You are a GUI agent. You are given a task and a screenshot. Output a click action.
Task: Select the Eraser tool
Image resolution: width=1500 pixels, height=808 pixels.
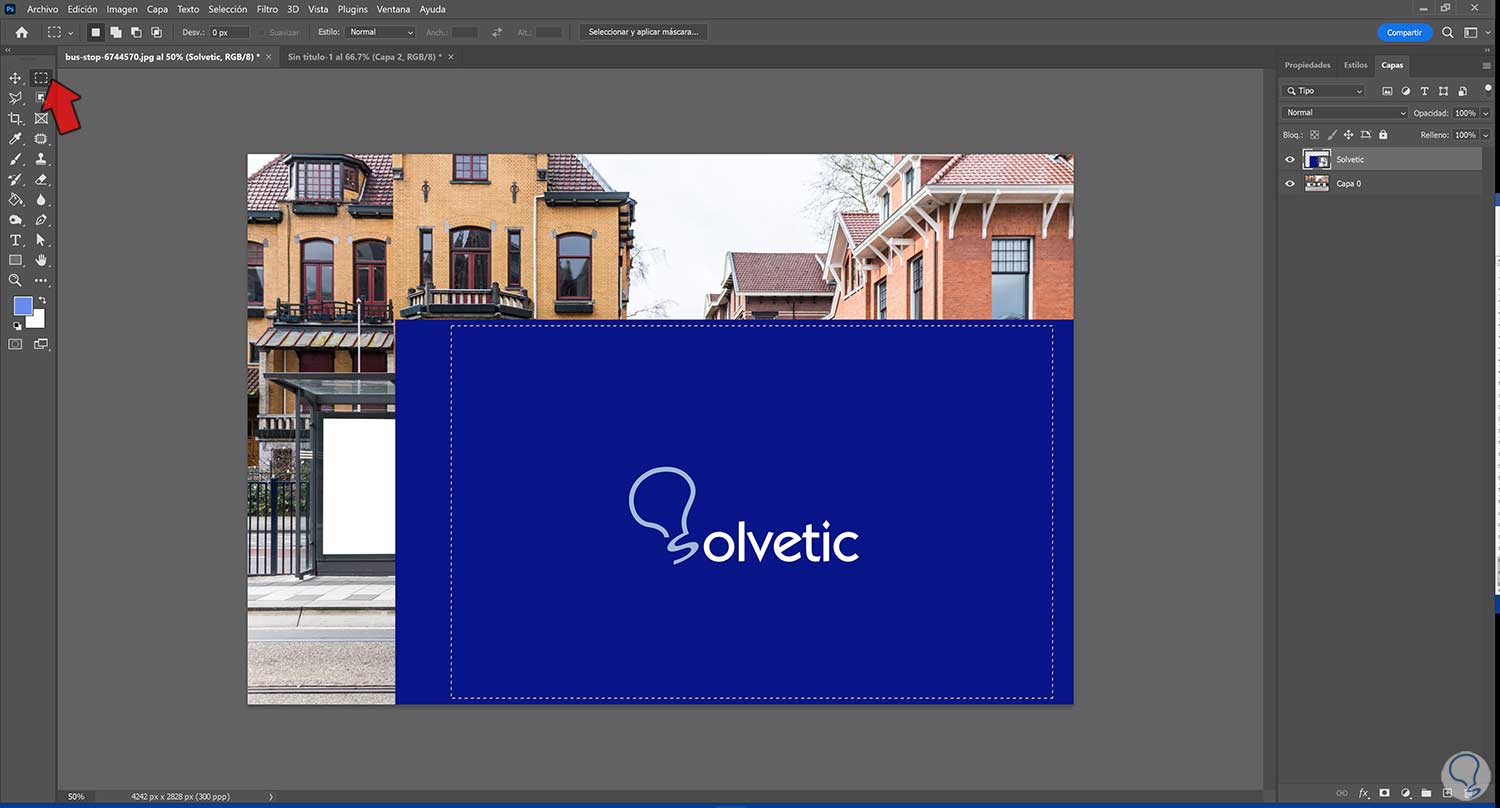(41, 180)
